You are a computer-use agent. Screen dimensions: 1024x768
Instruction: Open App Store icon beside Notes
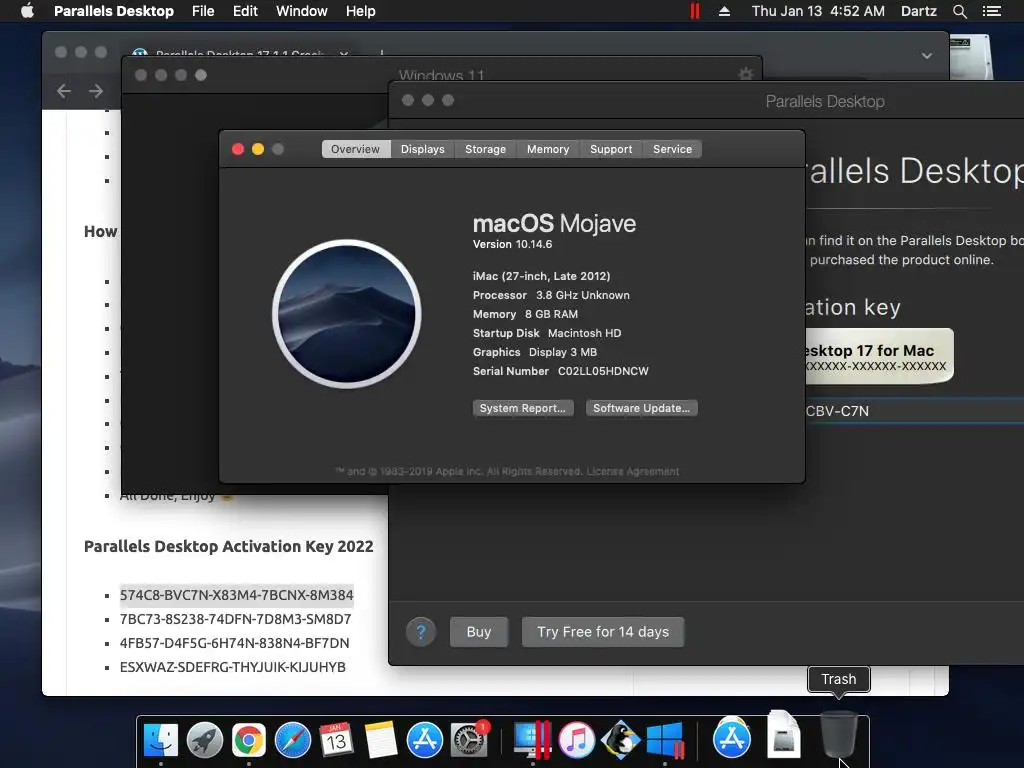point(424,740)
